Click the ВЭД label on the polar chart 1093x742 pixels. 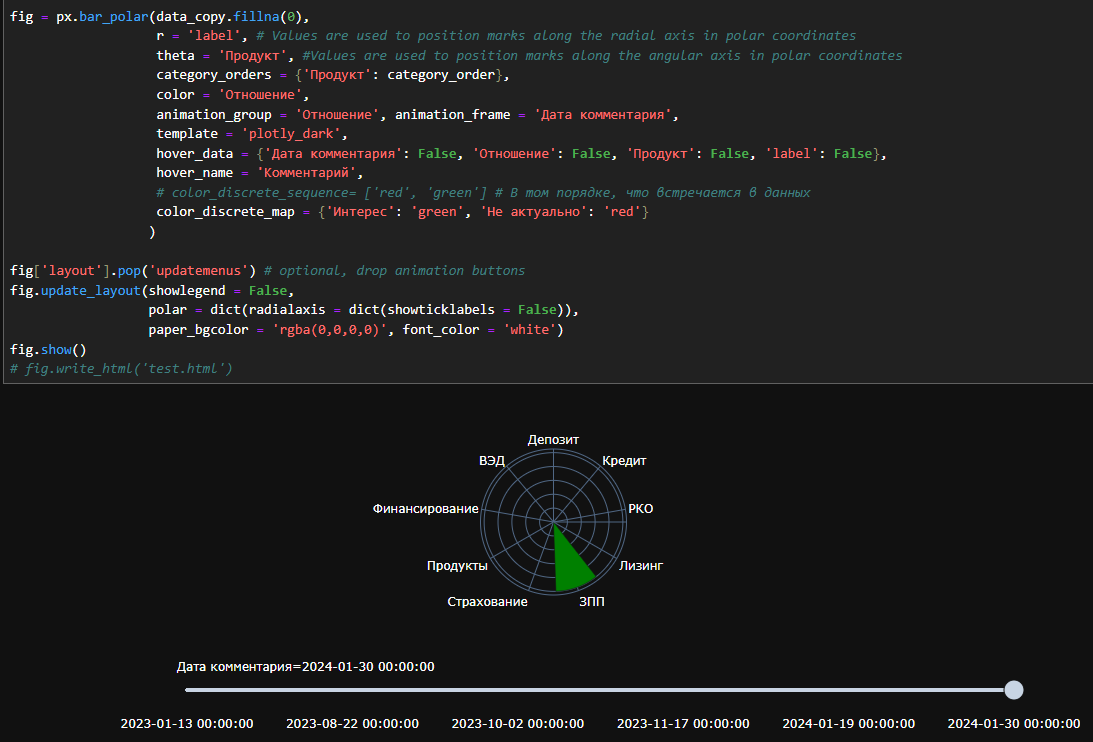pos(490,461)
